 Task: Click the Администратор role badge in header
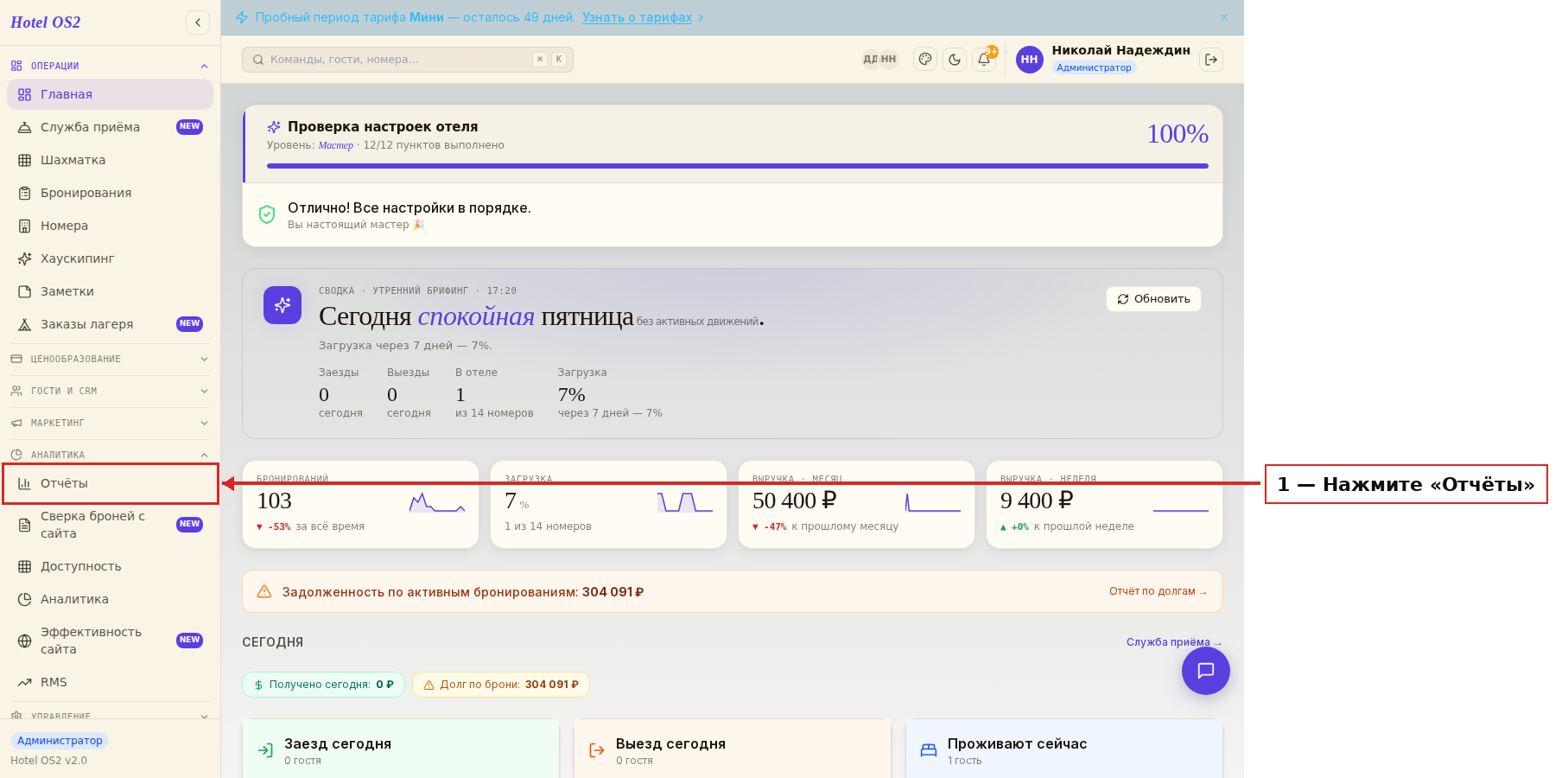click(x=1094, y=67)
